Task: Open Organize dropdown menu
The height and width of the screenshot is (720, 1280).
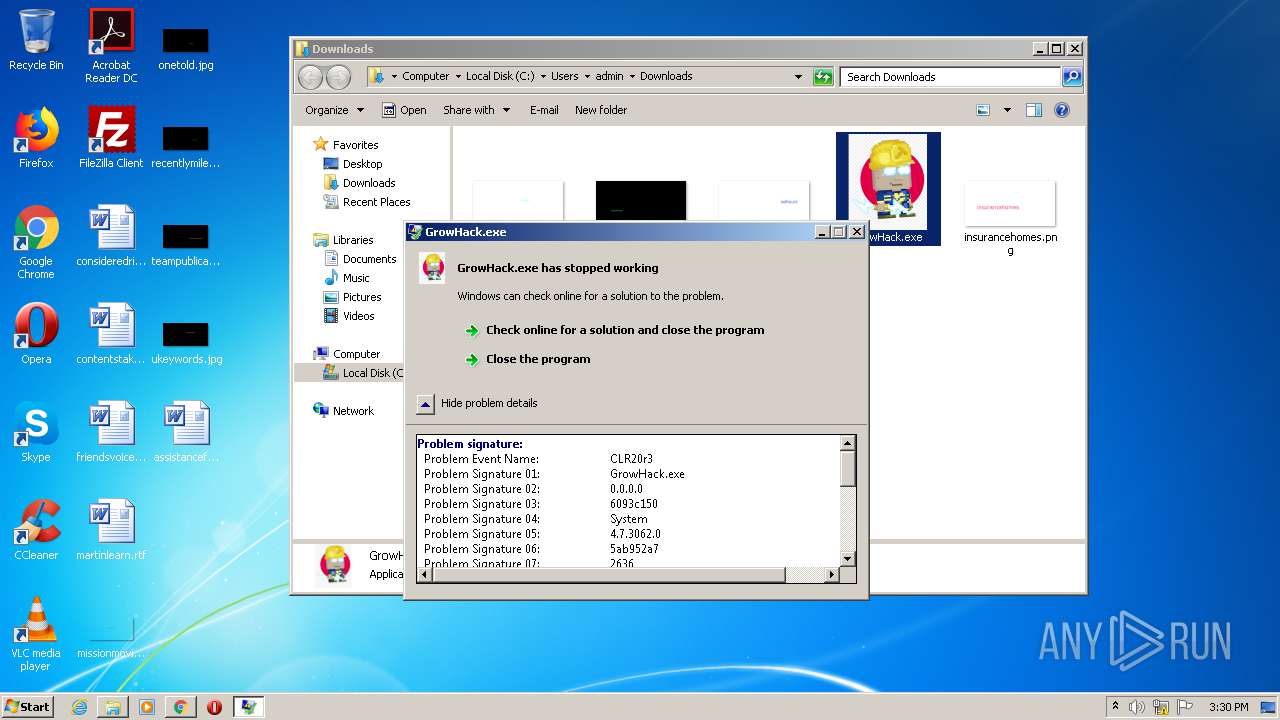Action: (x=335, y=110)
